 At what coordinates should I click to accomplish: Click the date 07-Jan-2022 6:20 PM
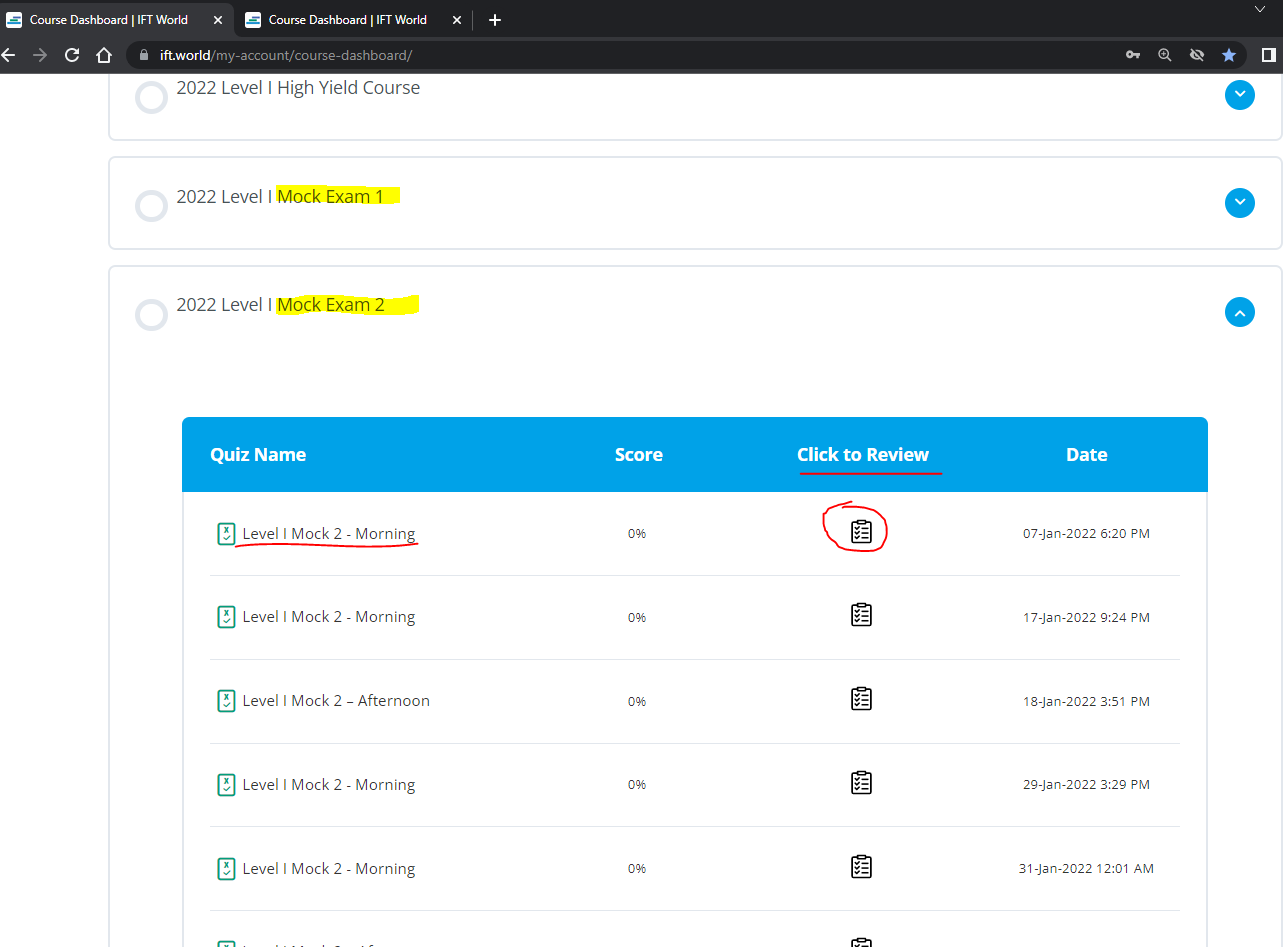tap(1086, 534)
